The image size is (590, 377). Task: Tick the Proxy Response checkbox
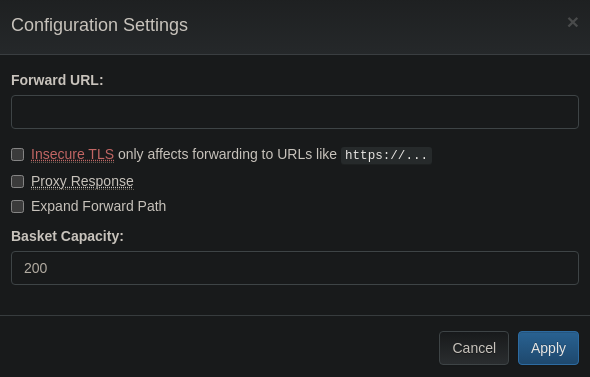point(17,182)
